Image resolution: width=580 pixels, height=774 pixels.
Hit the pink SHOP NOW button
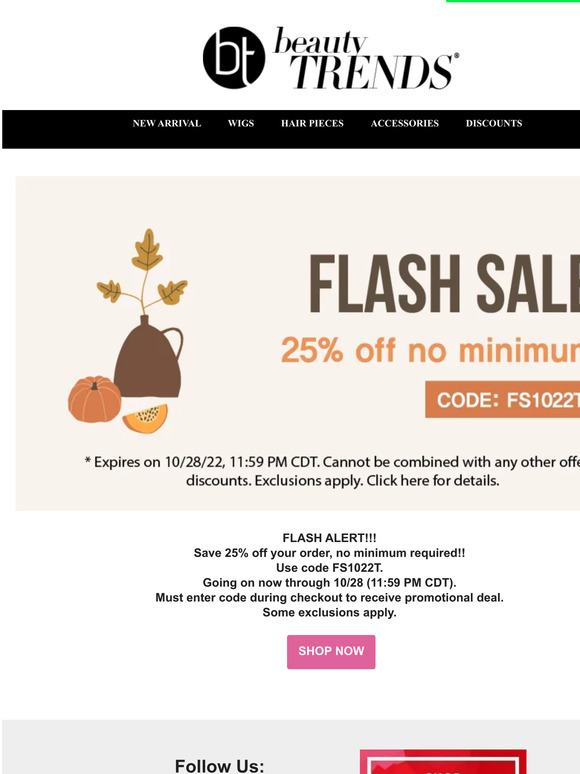331,652
